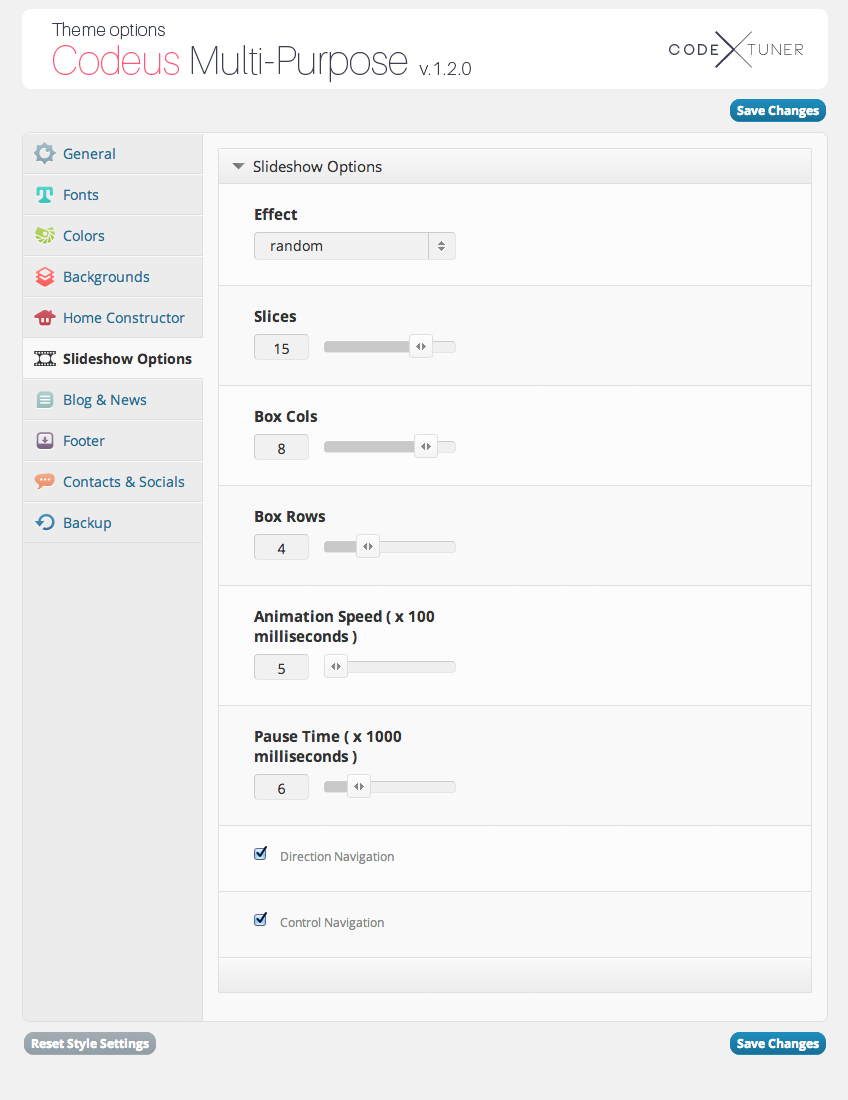848x1100 pixels.
Task: Click inside the Pause Time input field
Action: 281,787
